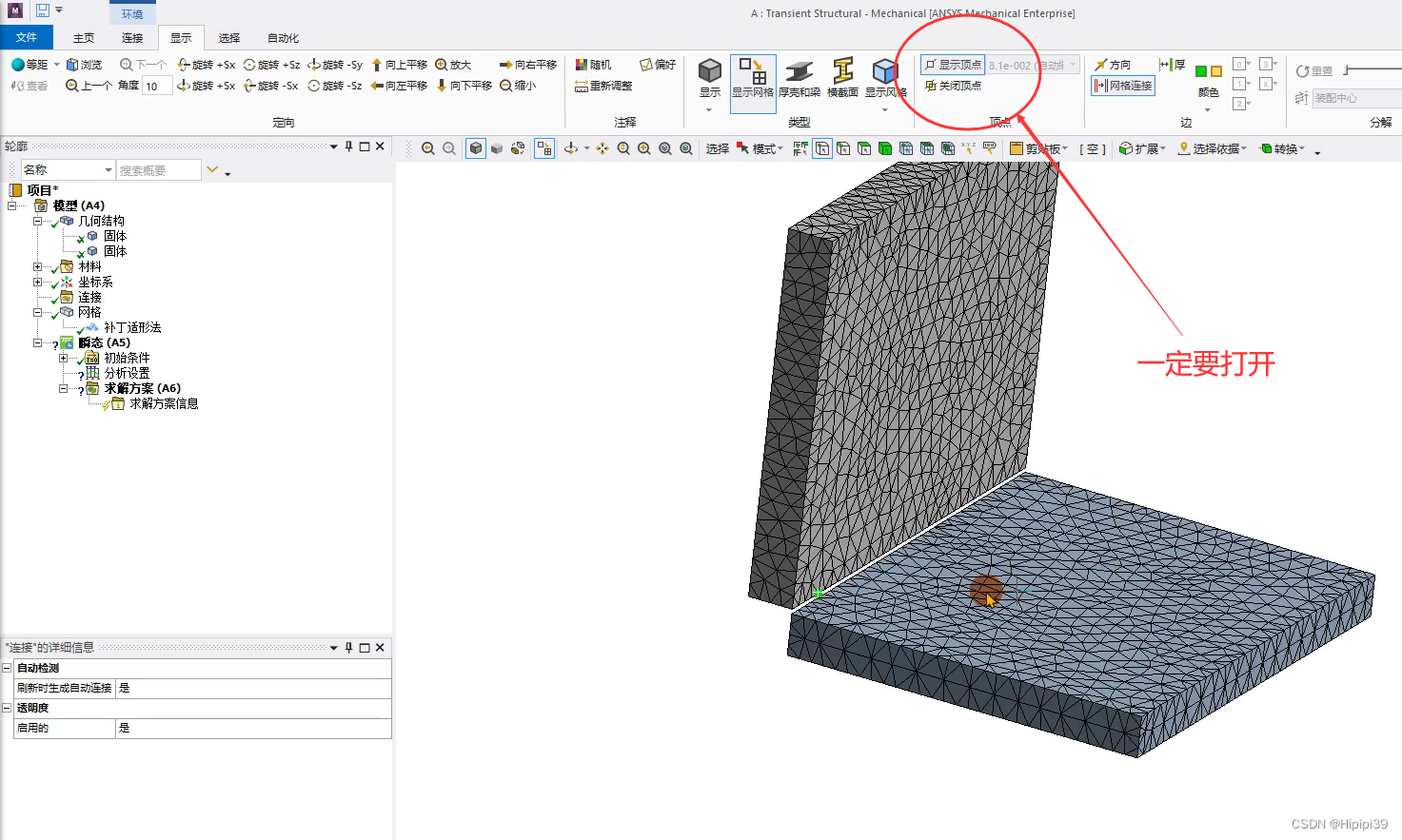Toggle 偏好 preference checkbox

point(658,65)
